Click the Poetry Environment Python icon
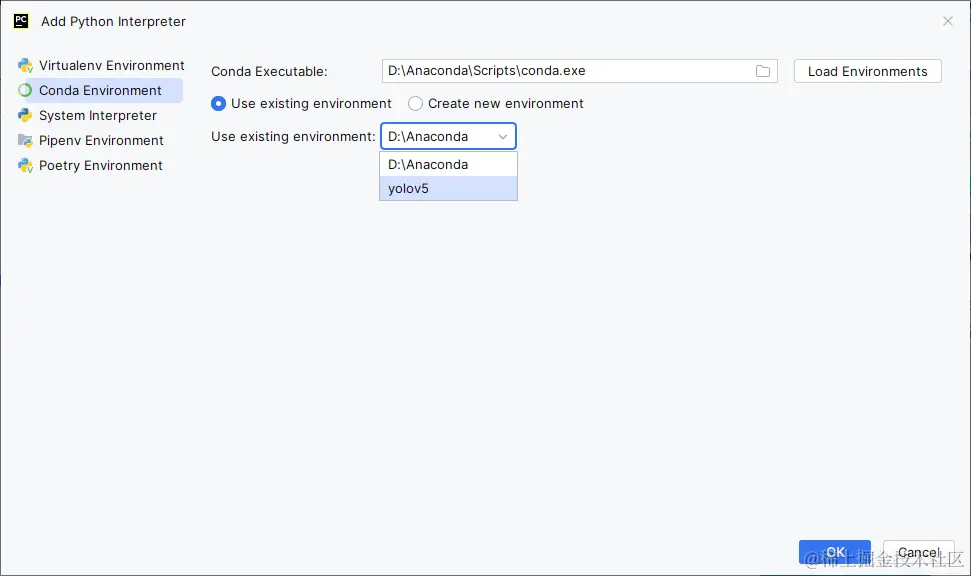 coord(25,166)
